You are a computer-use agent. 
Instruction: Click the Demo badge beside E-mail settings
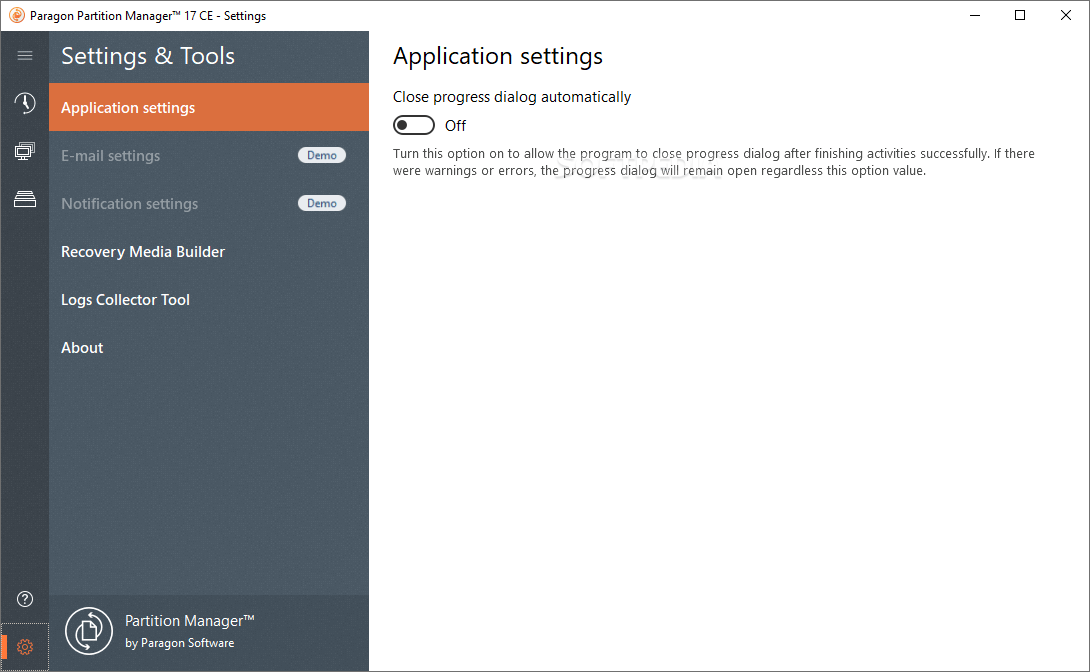[x=321, y=155]
